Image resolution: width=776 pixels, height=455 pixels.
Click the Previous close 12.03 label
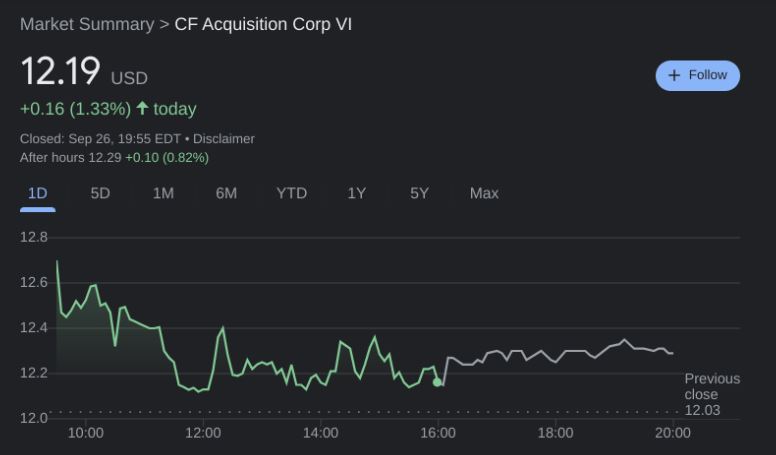pyautogui.click(x=712, y=394)
